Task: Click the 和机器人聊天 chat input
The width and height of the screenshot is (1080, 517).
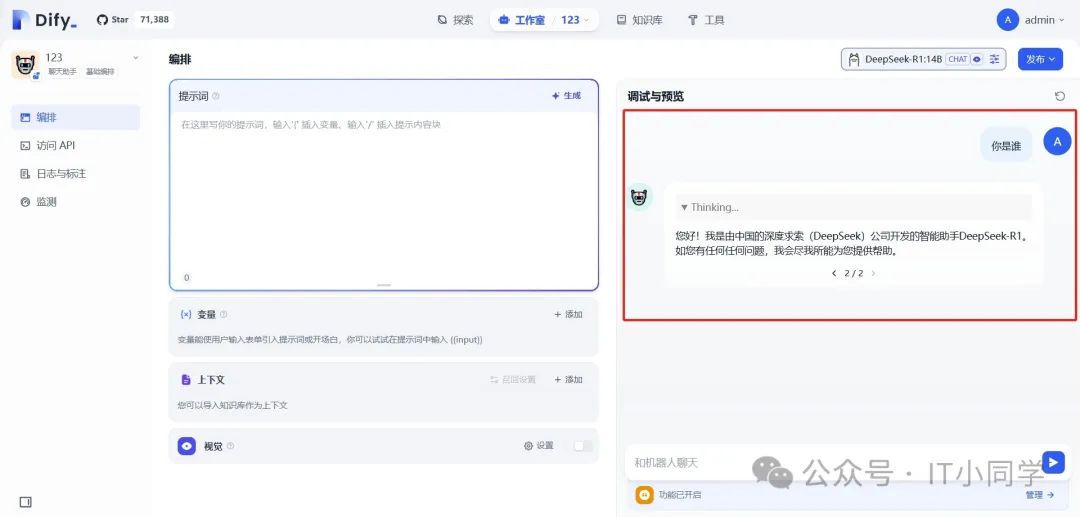Action: pos(831,463)
